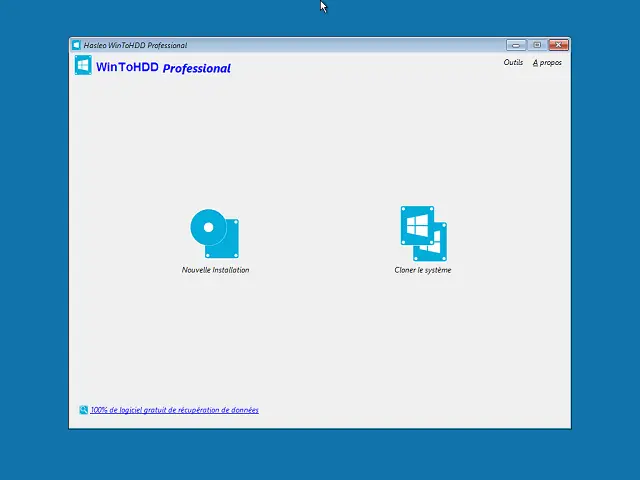Viewport: 640px width, 480px height.
Task: Maximize the WinToHDD window
Action: [537, 45]
